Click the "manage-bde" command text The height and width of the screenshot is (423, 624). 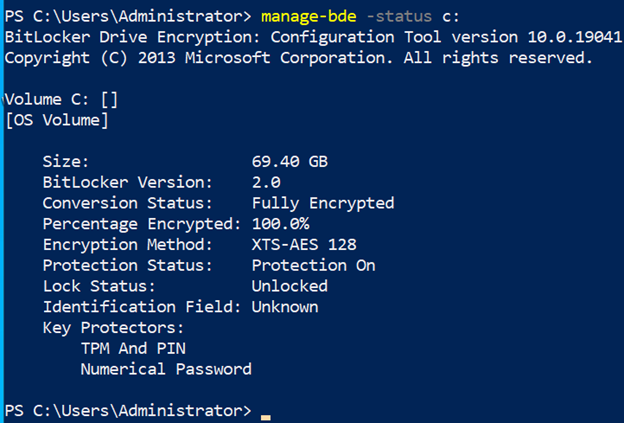click(x=311, y=16)
